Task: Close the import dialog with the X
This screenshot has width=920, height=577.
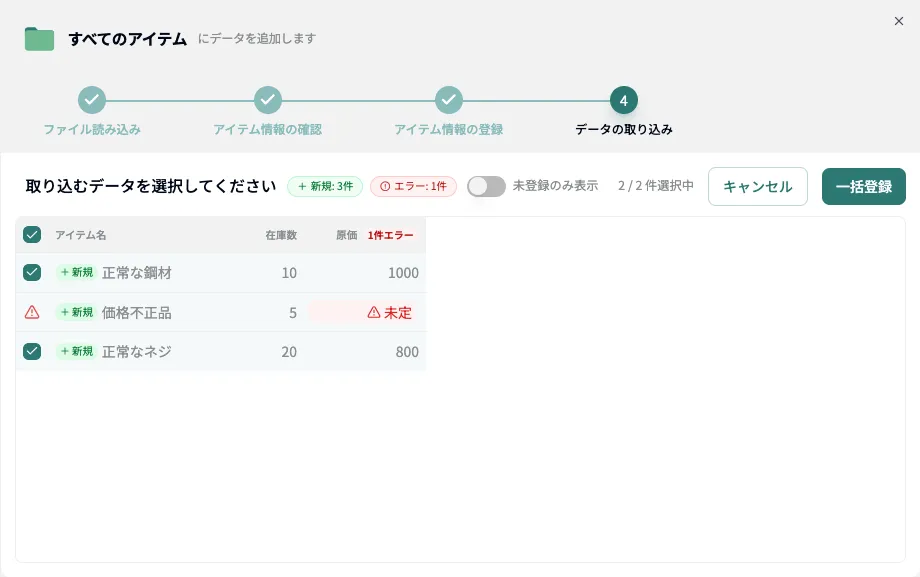Action: 898,21
